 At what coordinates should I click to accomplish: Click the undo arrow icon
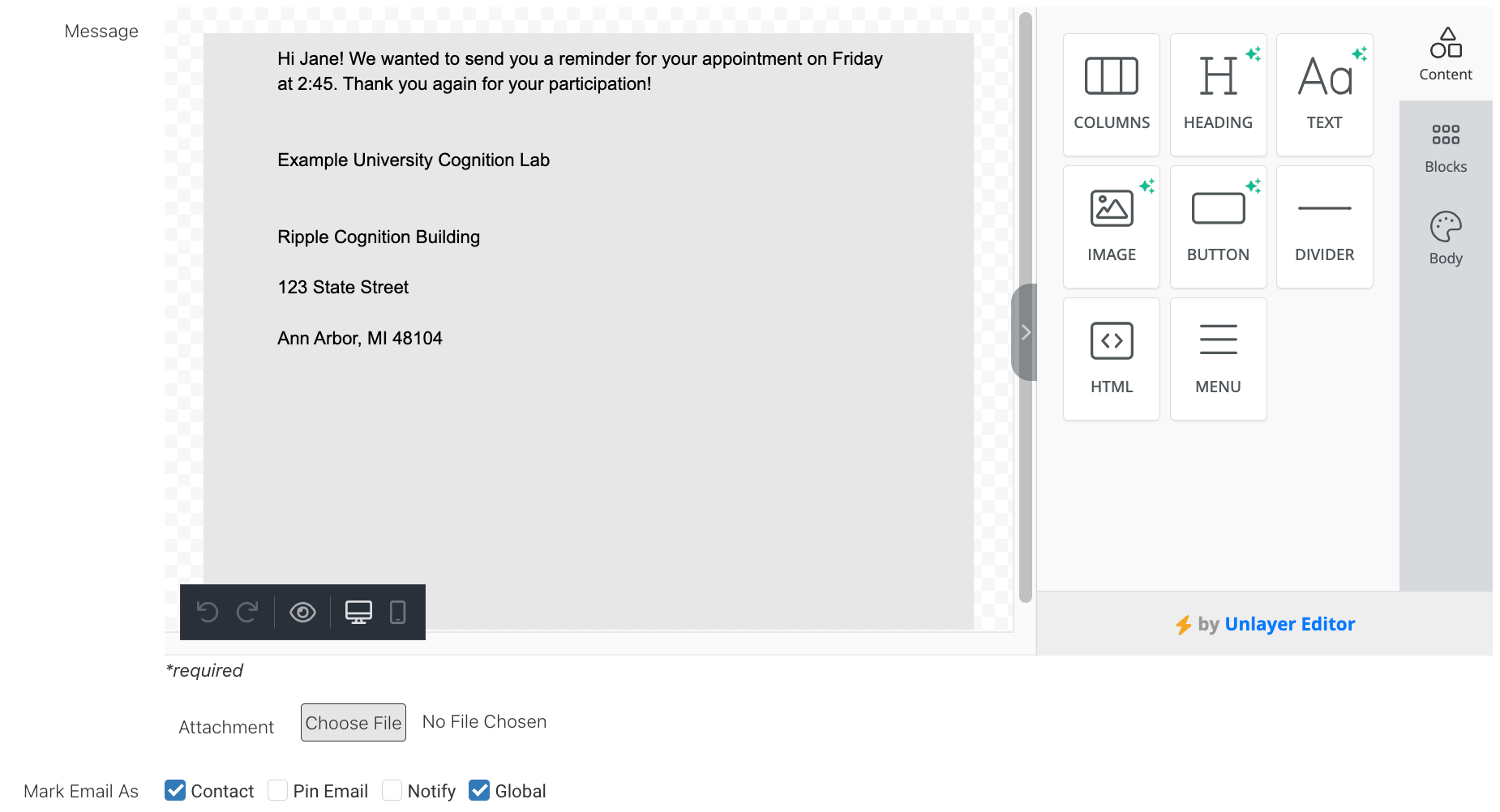(208, 612)
